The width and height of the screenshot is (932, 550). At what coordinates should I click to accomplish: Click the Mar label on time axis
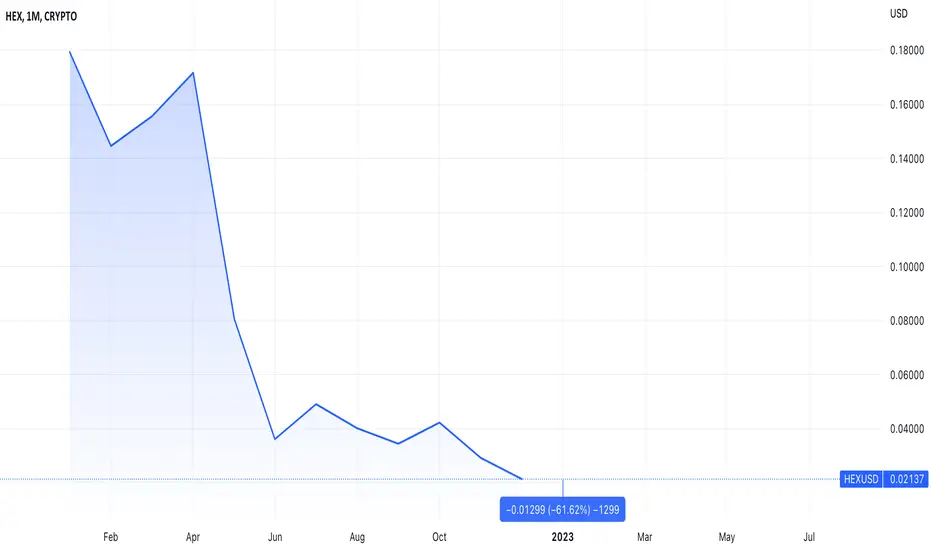(644, 537)
